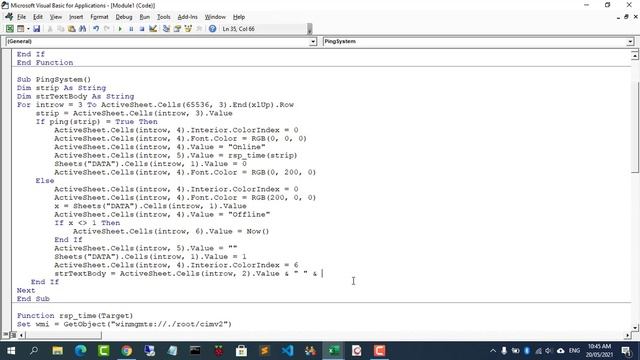Click the Redo toolbar icon
The image size is (640, 360).
pos(107,29)
